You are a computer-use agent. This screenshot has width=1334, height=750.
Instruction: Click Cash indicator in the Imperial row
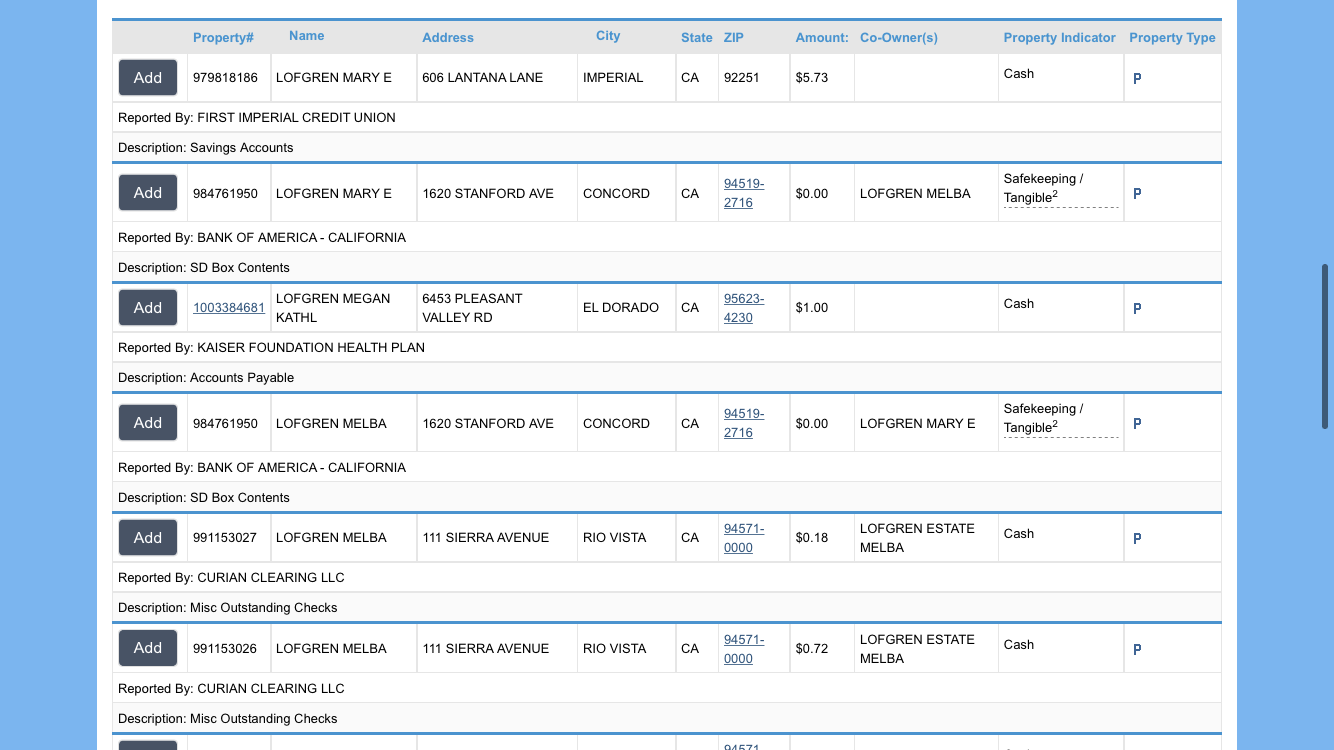[x=1019, y=74]
